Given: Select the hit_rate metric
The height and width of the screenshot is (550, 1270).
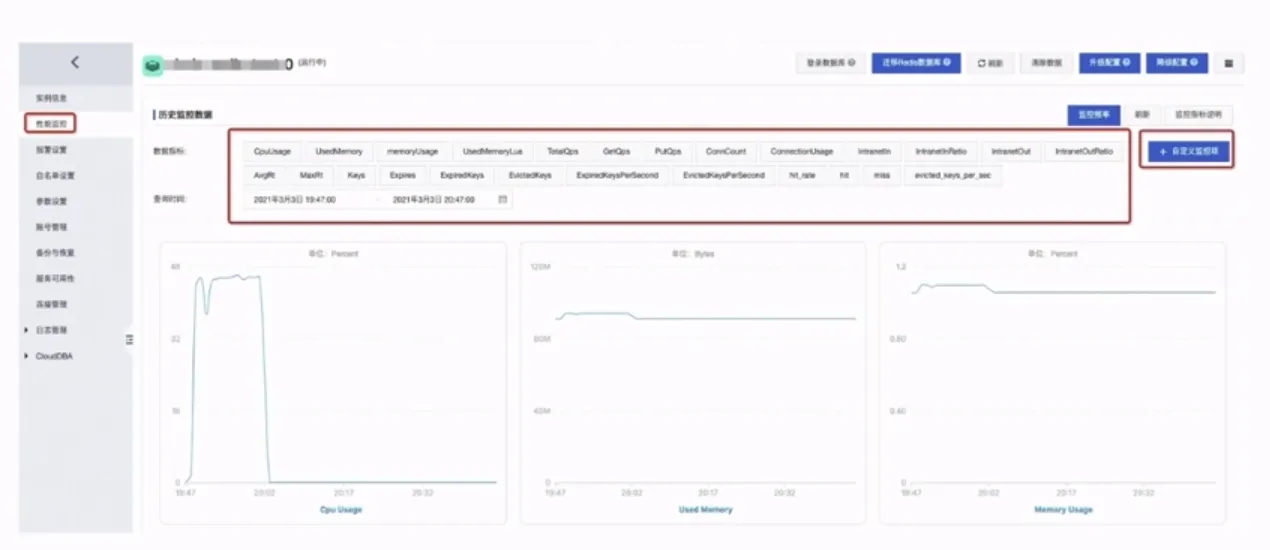Looking at the screenshot, I should tap(802, 175).
